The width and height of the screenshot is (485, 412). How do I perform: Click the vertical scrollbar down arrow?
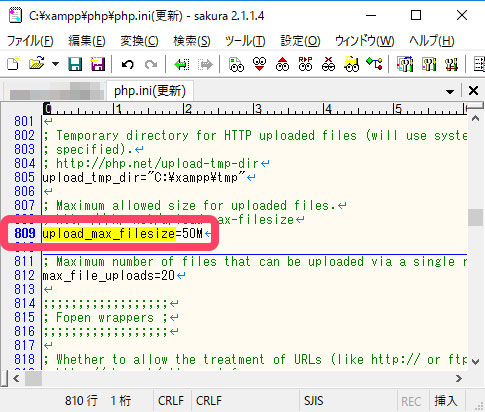pyautogui.click(x=475, y=361)
